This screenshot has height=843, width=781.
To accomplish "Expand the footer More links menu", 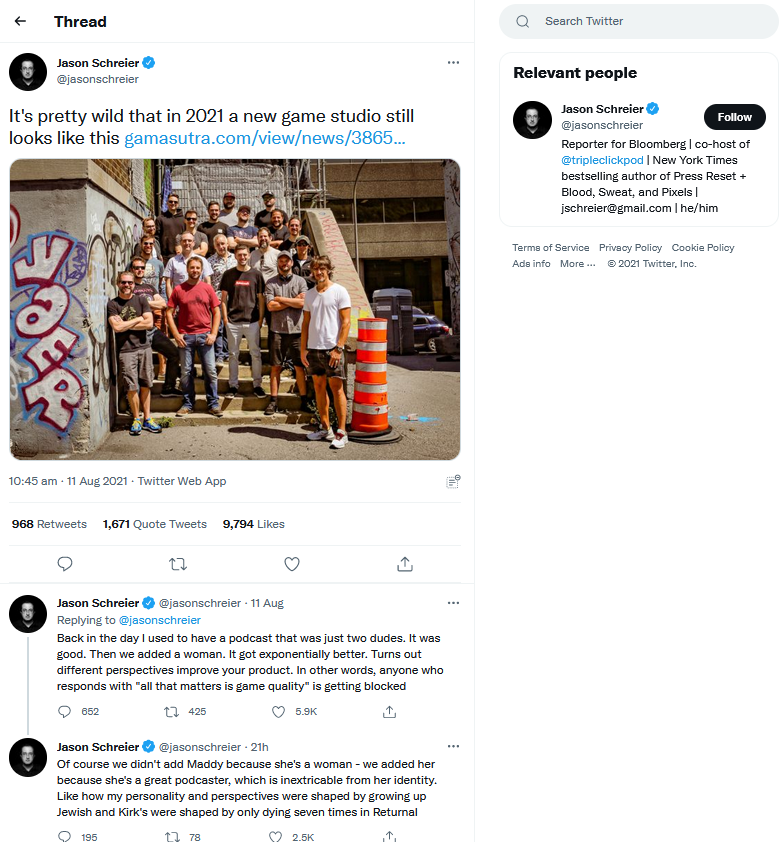I will (x=578, y=264).
